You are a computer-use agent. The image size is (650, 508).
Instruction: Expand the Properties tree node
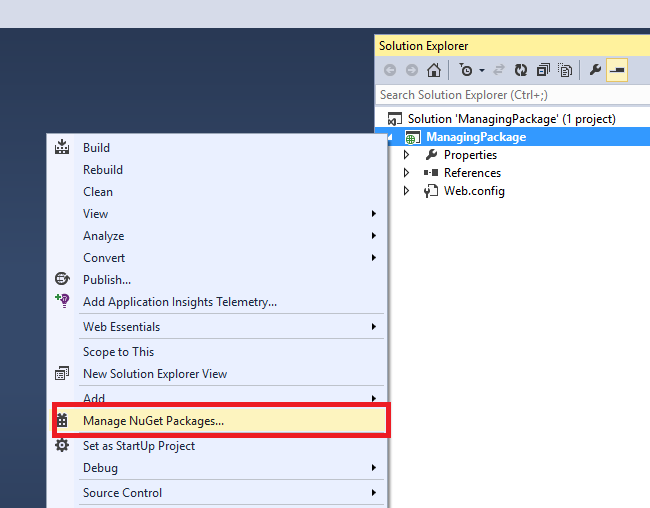(406, 155)
